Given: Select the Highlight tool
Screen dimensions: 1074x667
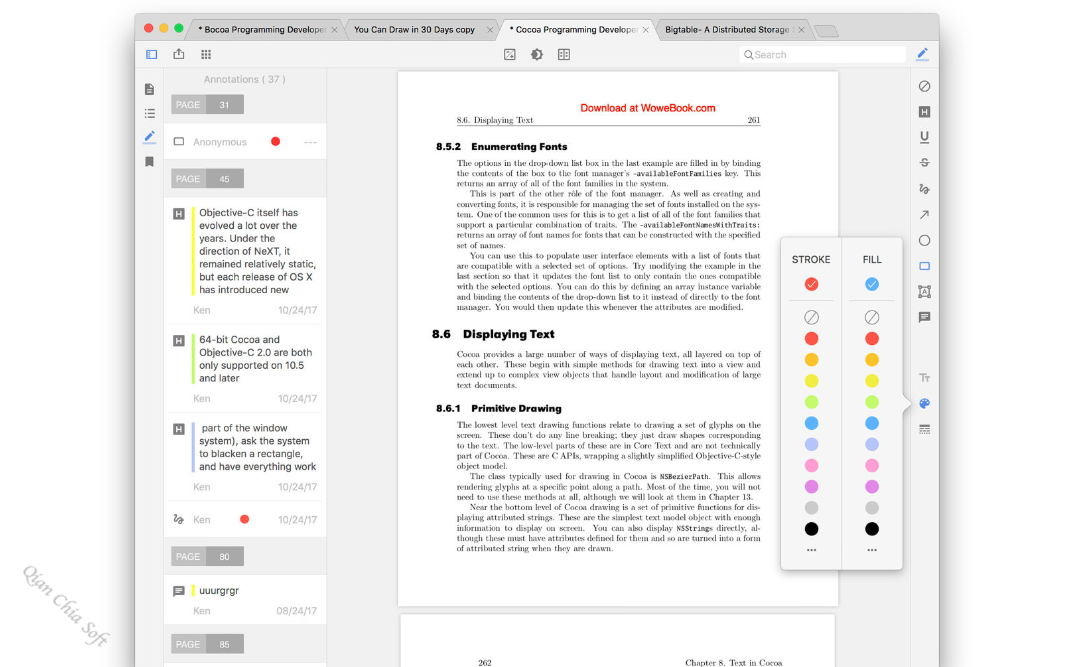Looking at the screenshot, I should [x=924, y=112].
